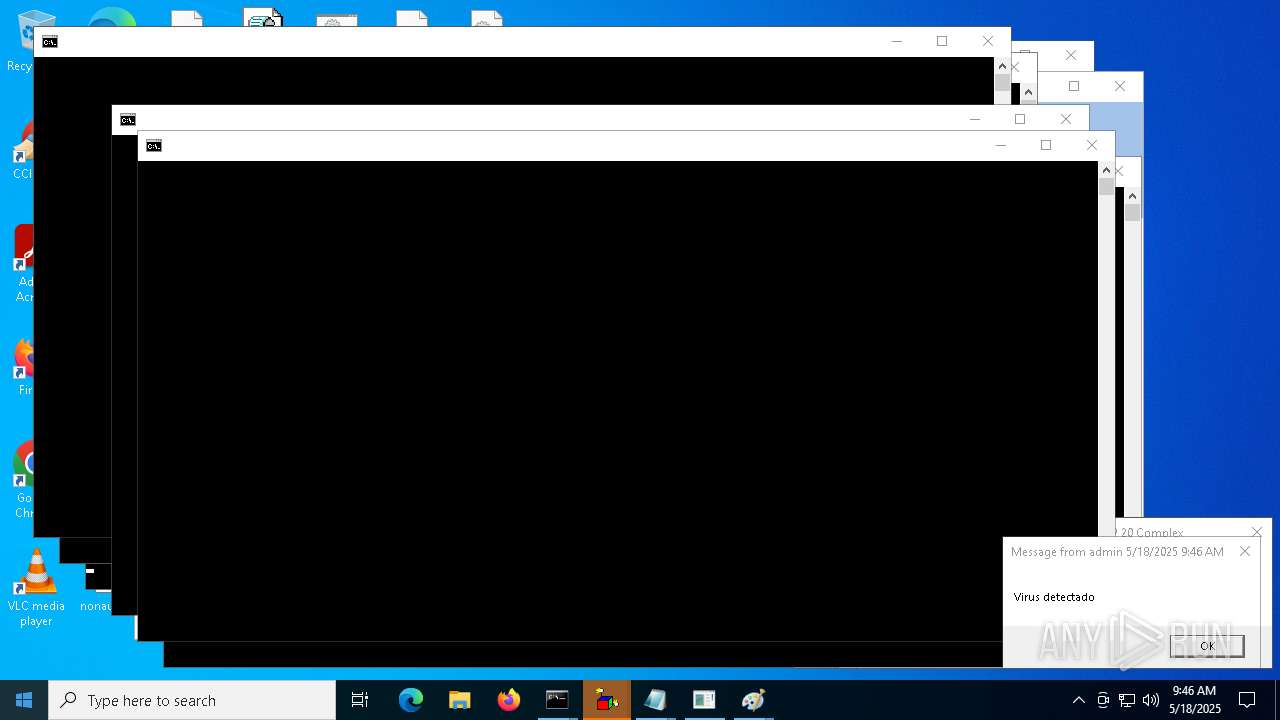Minimize the rearmost large Command Prompt window
The width and height of the screenshot is (1280, 720).
coord(896,41)
